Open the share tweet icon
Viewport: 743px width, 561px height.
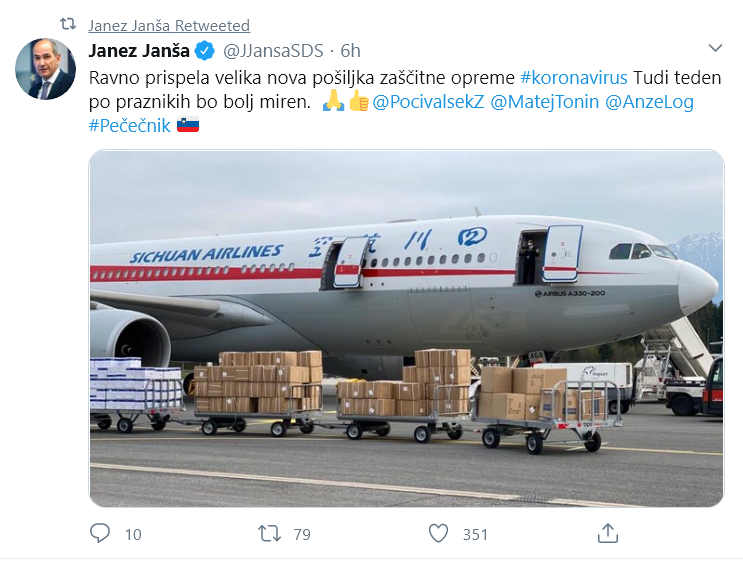(607, 534)
